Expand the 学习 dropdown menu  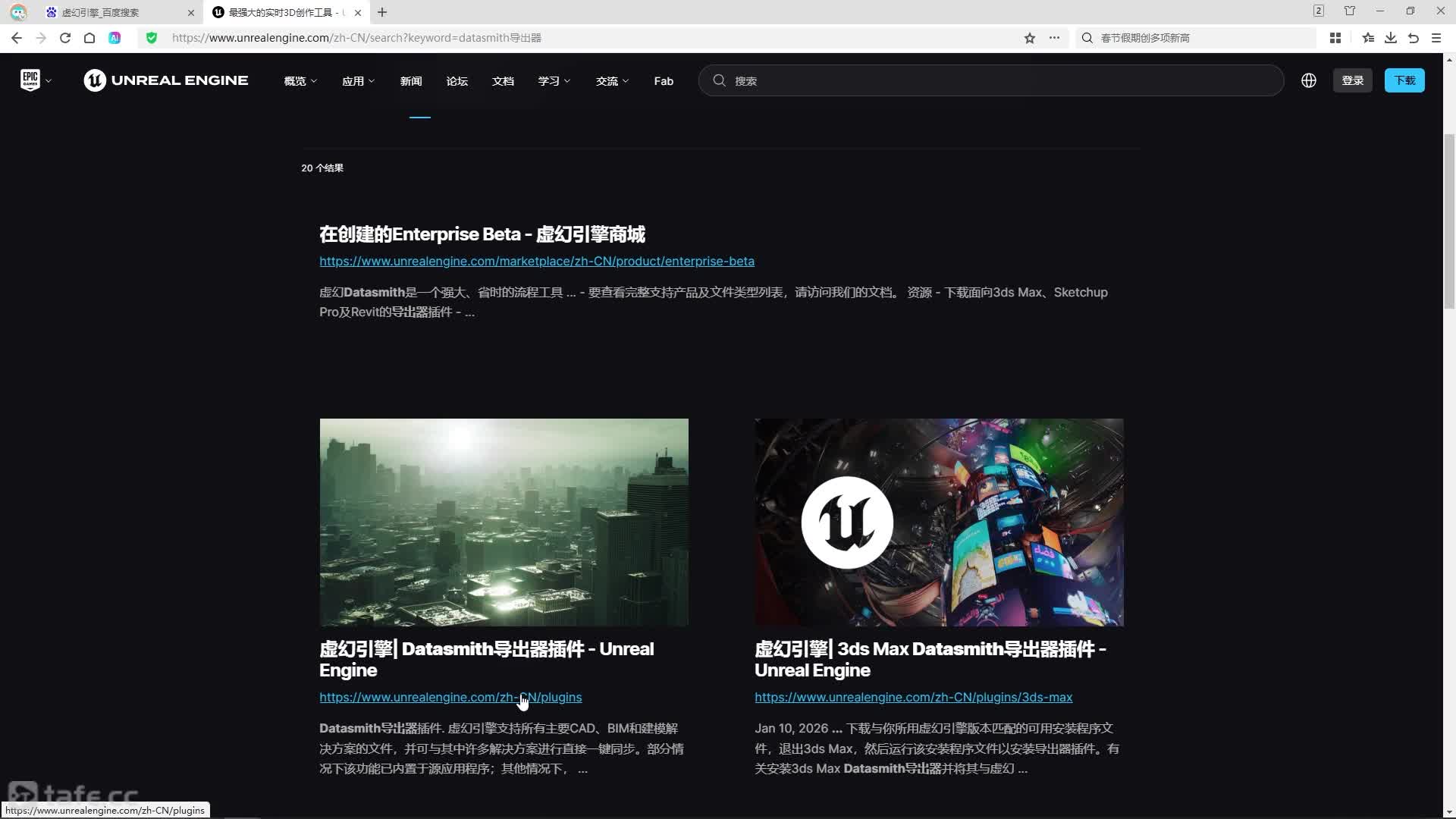click(x=554, y=81)
